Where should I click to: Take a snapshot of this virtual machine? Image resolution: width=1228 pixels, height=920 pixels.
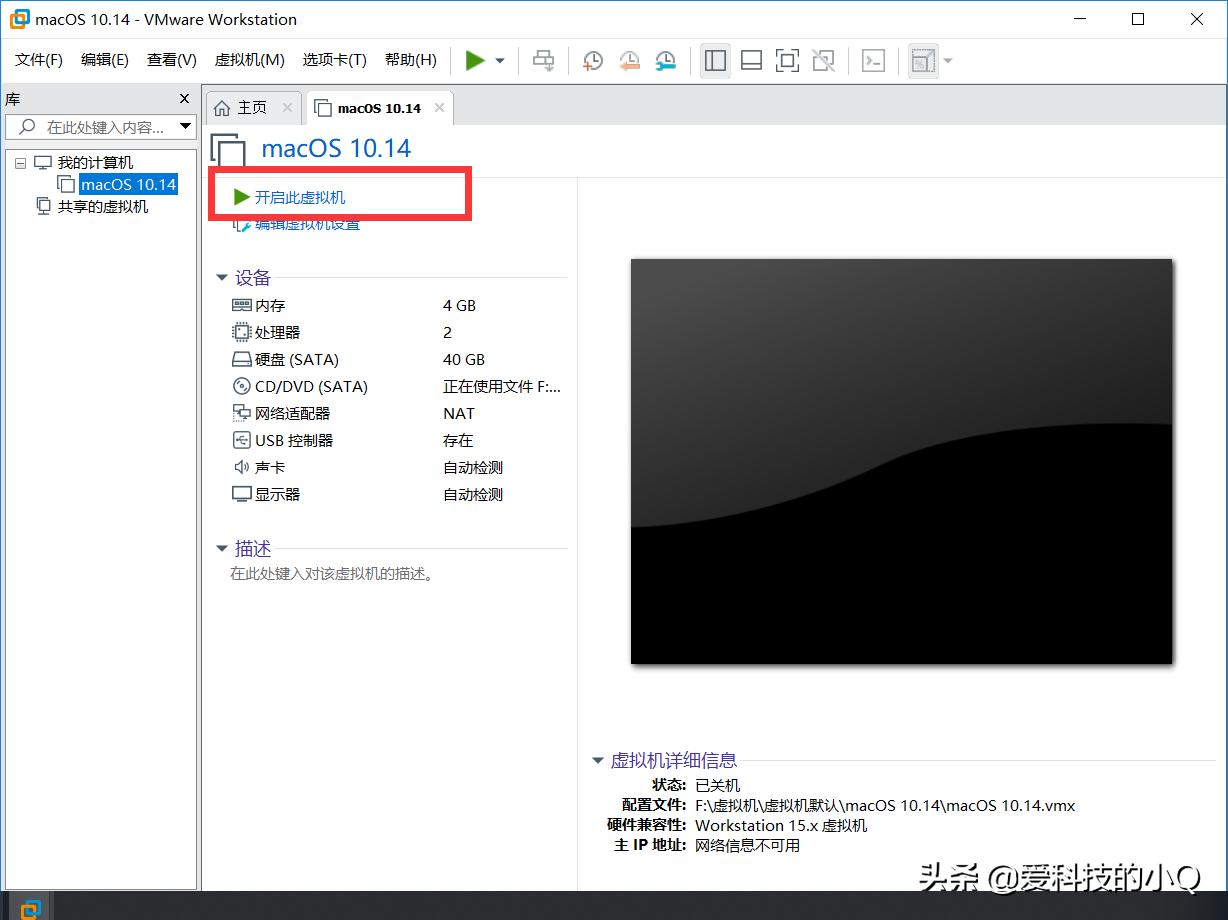coord(592,60)
